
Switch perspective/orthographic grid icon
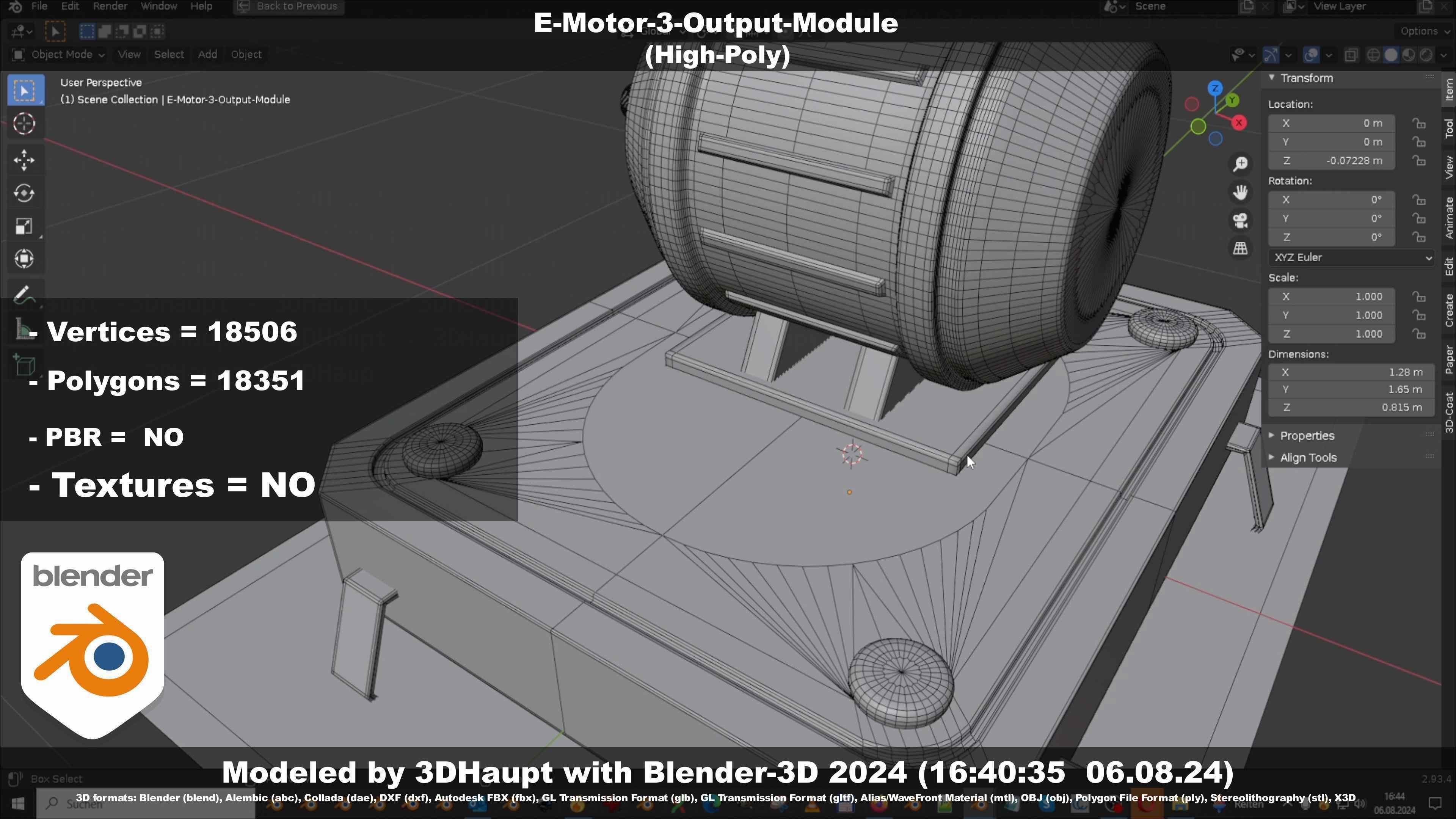(x=1241, y=248)
